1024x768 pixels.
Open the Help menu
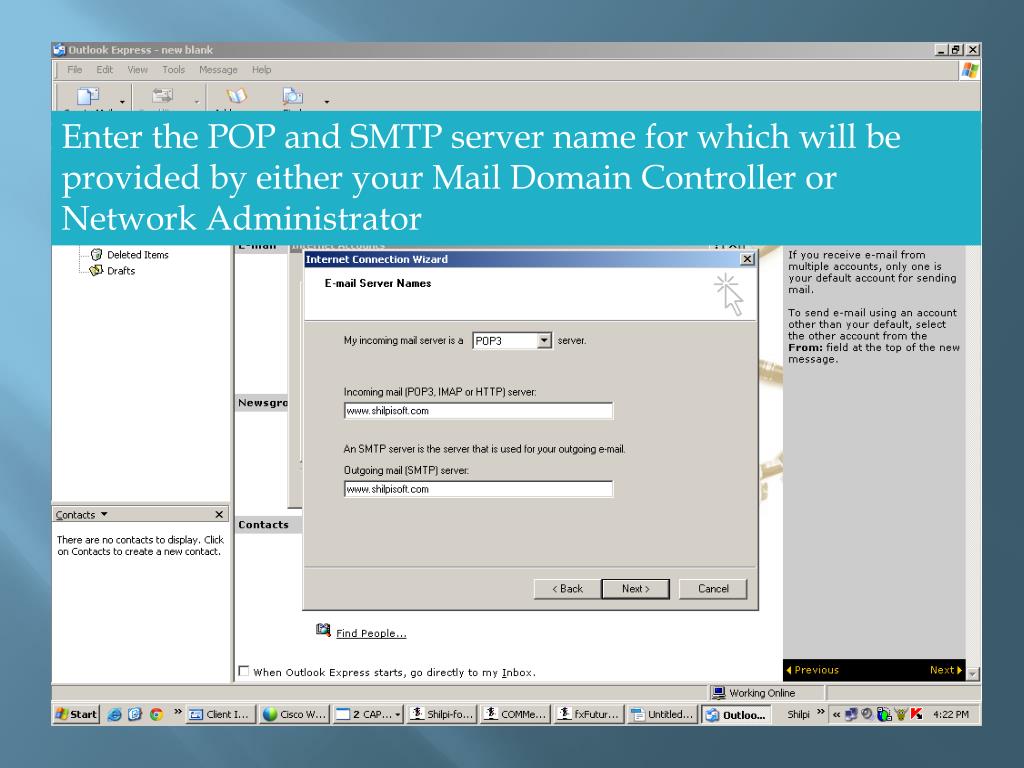click(261, 69)
